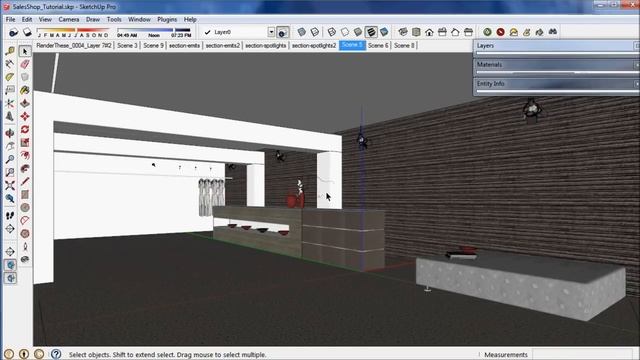This screenshot has height=360, width=640.
Task: Place a Section Plane tool
Action: pos(10,252)
